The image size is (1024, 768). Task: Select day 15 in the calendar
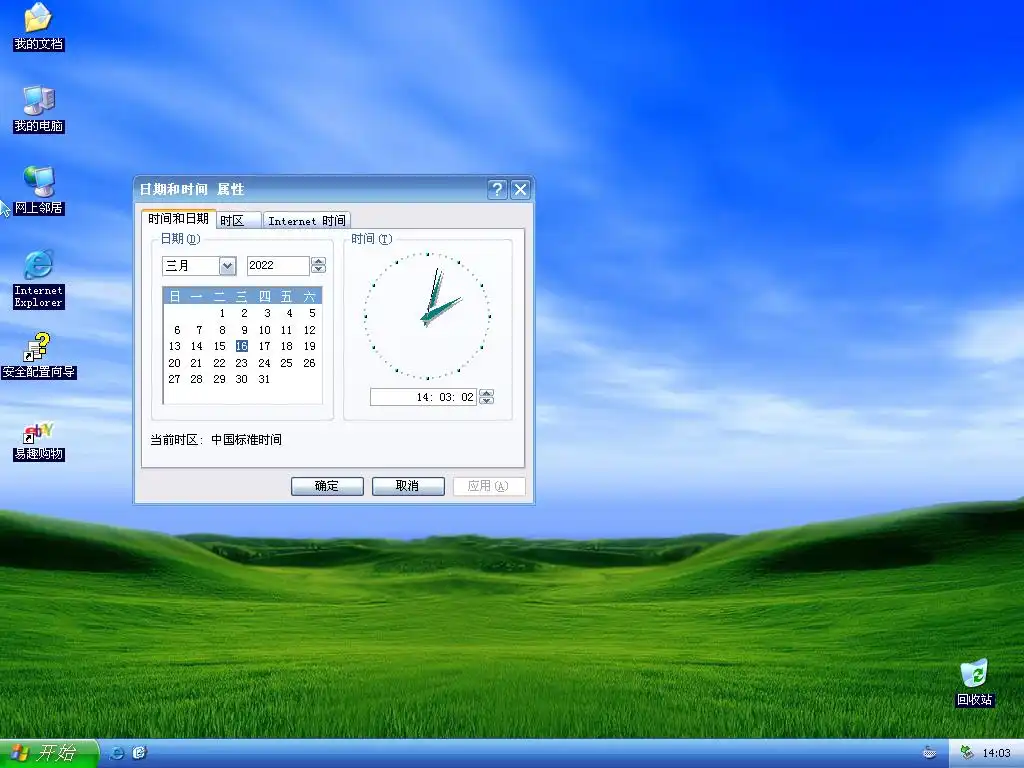point(219,346)
